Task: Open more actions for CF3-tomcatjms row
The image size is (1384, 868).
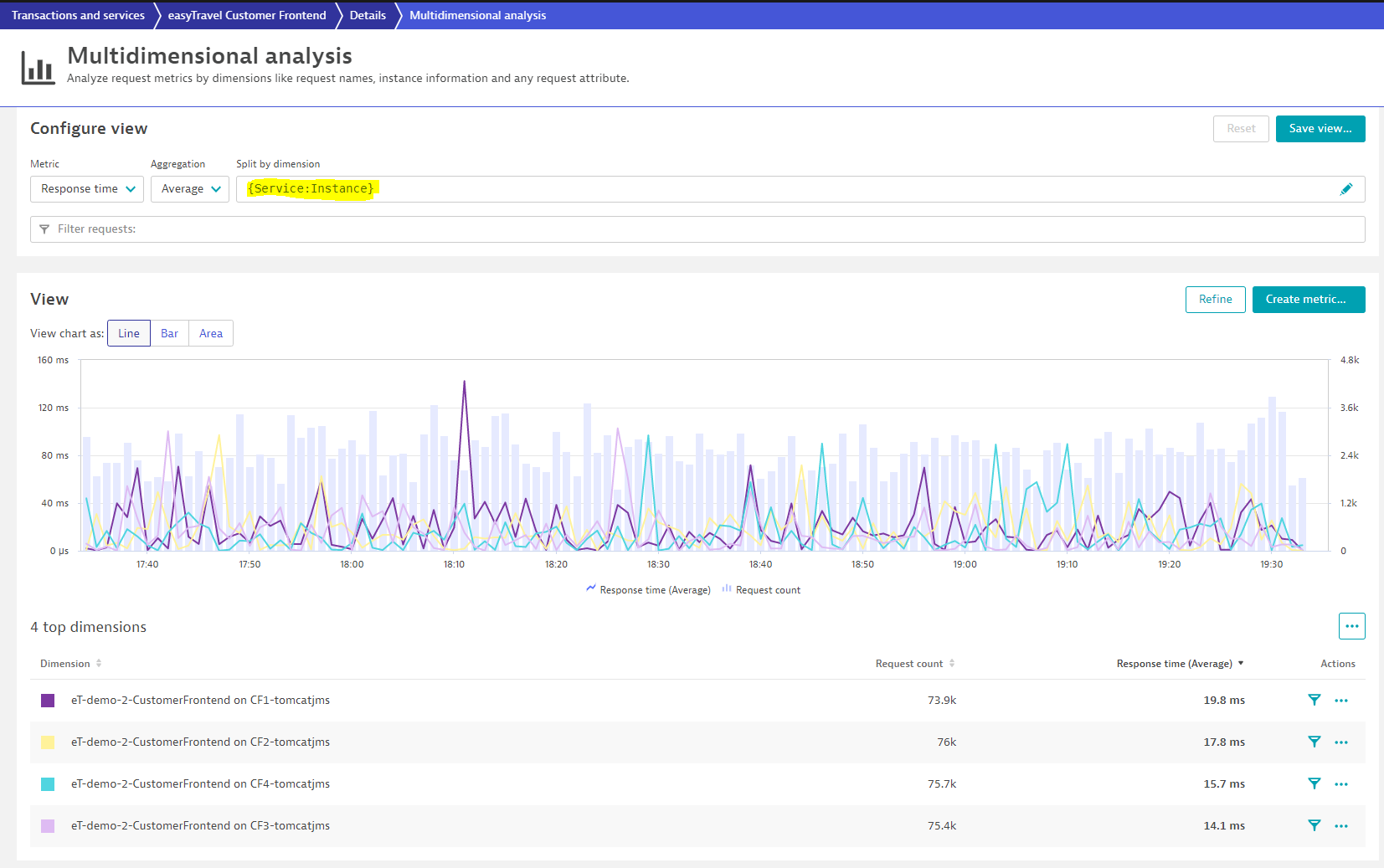Action: click(x=1341, y=826)
